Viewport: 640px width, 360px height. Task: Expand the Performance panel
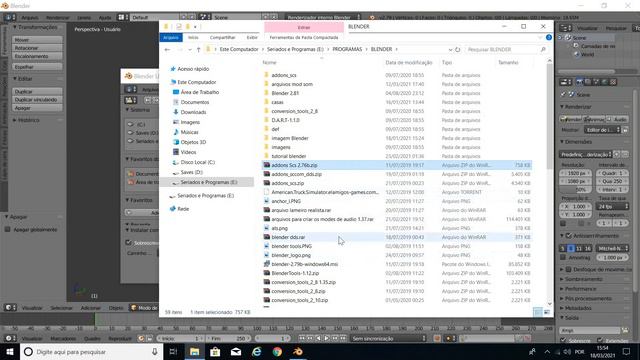(x=562, y=289)
